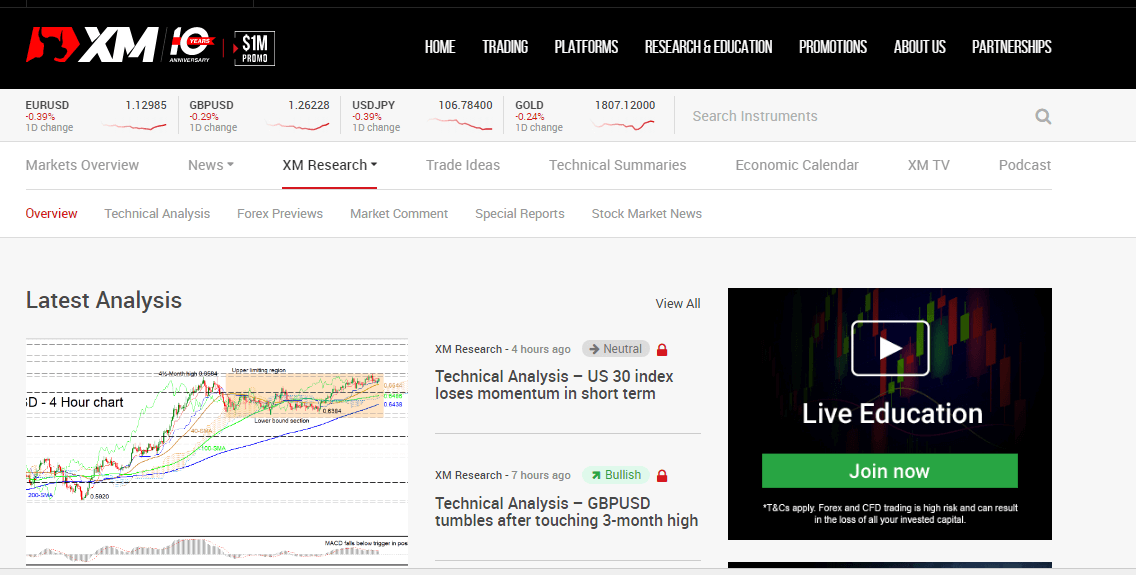The width and height of the screenshot is (1136, 575).
Task: Click the green Join now button
Action: coord(890,471)
